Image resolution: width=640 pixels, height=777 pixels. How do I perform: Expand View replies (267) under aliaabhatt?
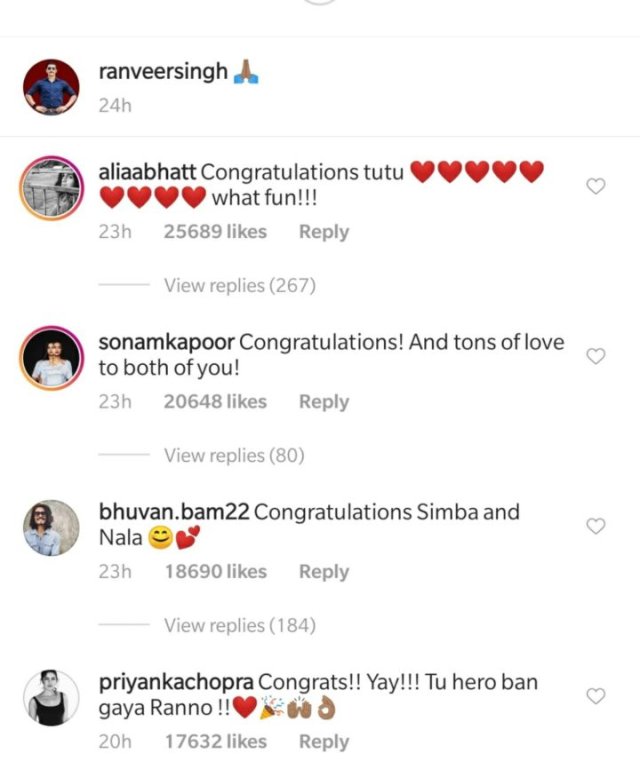pos(239,285)
